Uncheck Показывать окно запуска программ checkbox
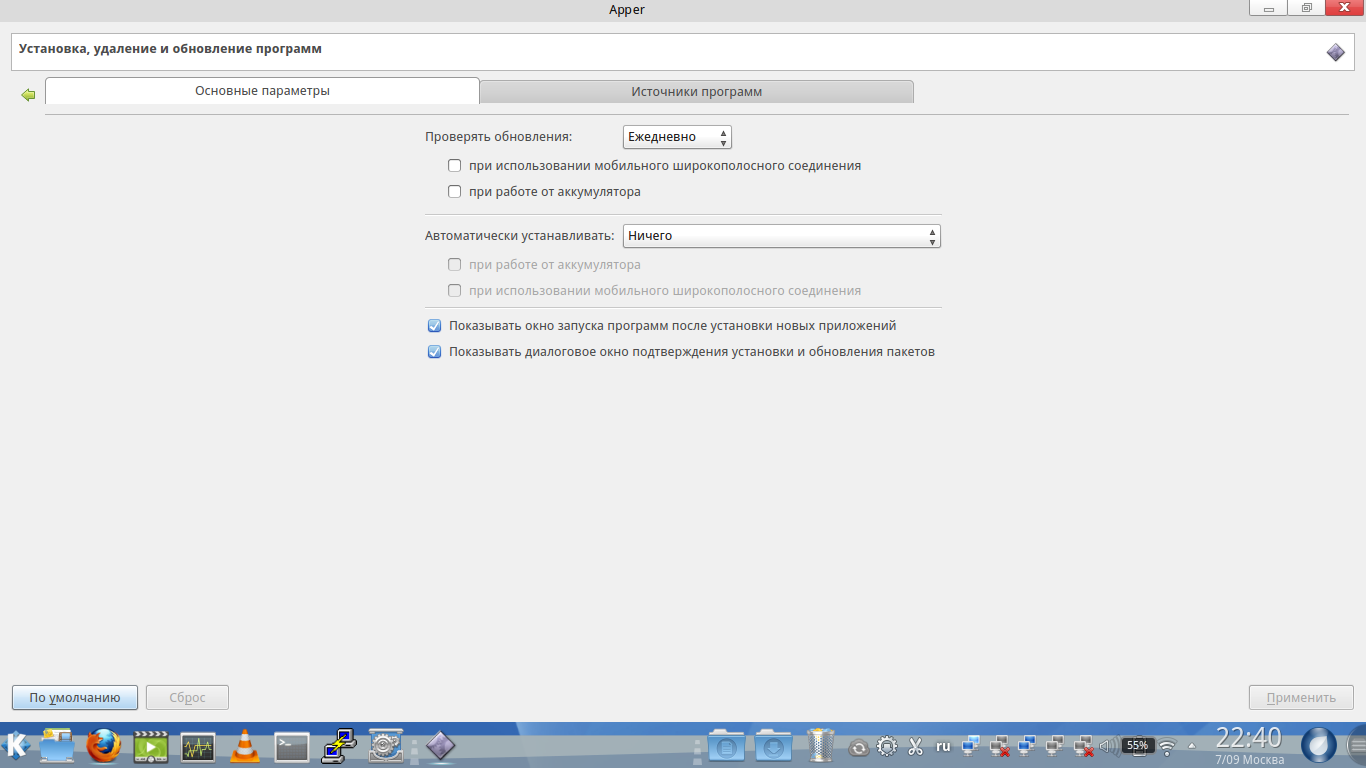 tap(434, 326)
